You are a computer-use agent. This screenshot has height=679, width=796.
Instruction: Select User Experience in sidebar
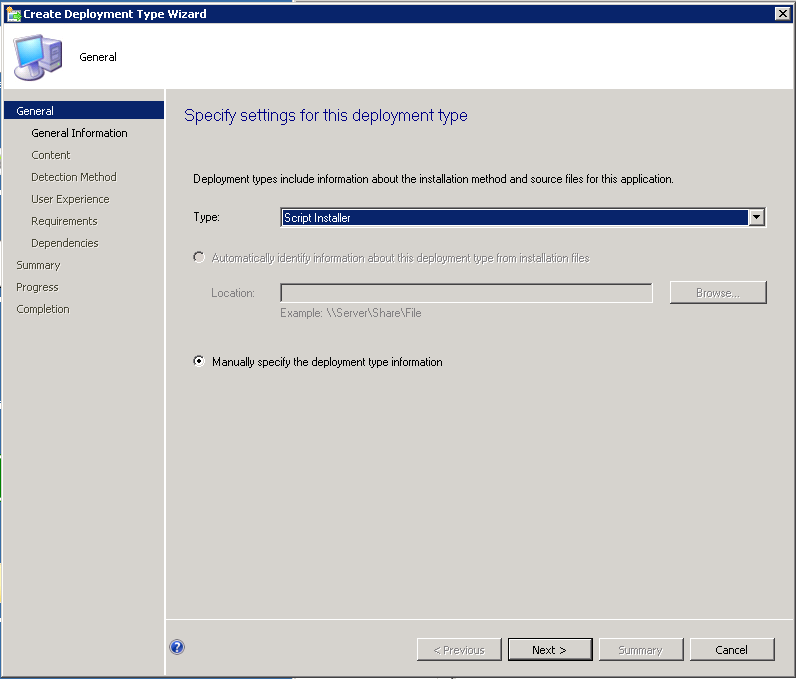tap(70, 199)
